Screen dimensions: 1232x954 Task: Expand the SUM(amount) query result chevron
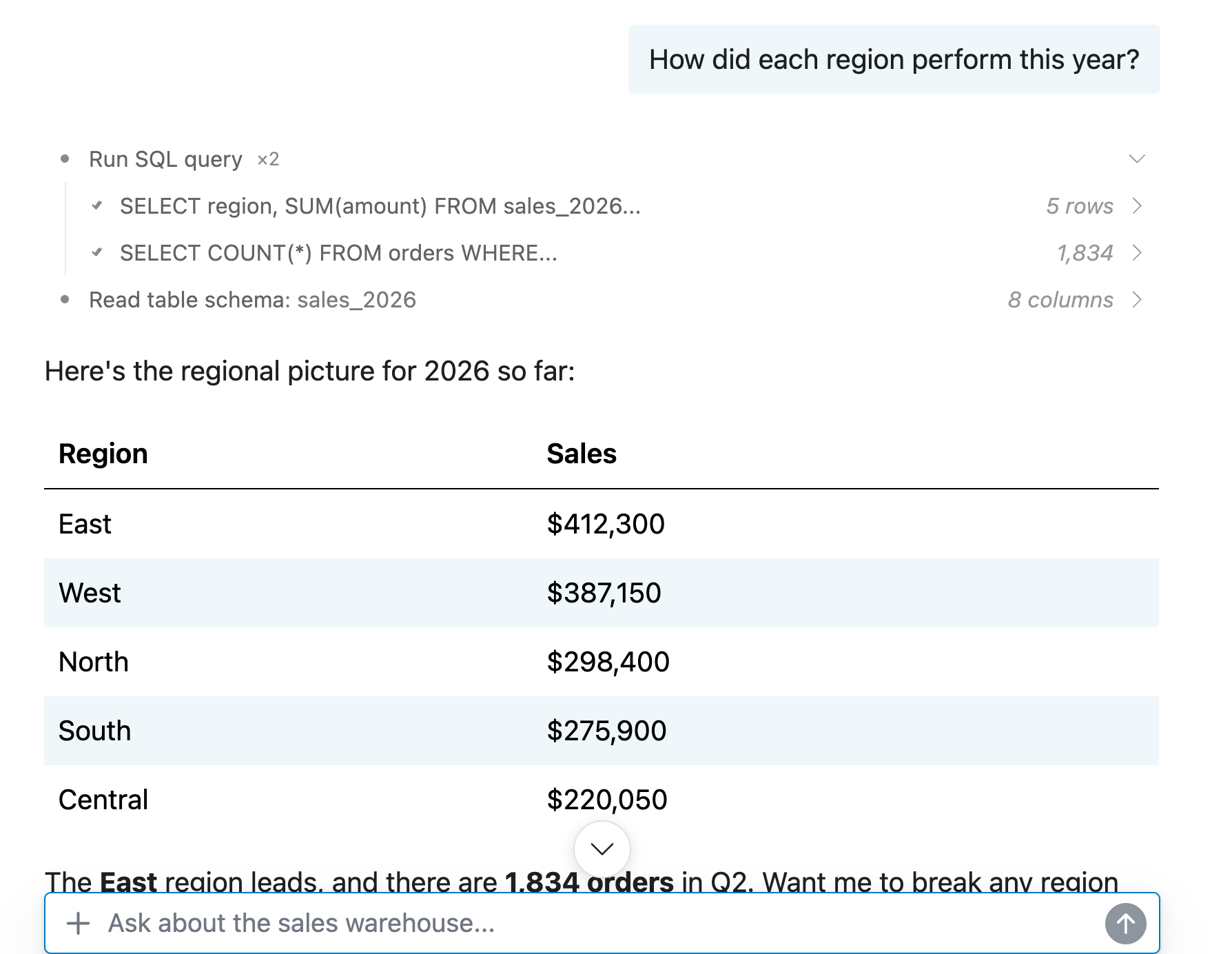pos(1137,206)
